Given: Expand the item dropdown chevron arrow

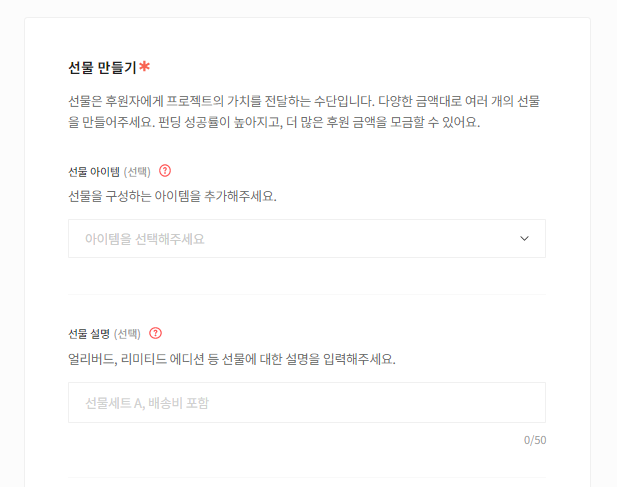Looking at the screenshot, I should (x=525, y=239).
